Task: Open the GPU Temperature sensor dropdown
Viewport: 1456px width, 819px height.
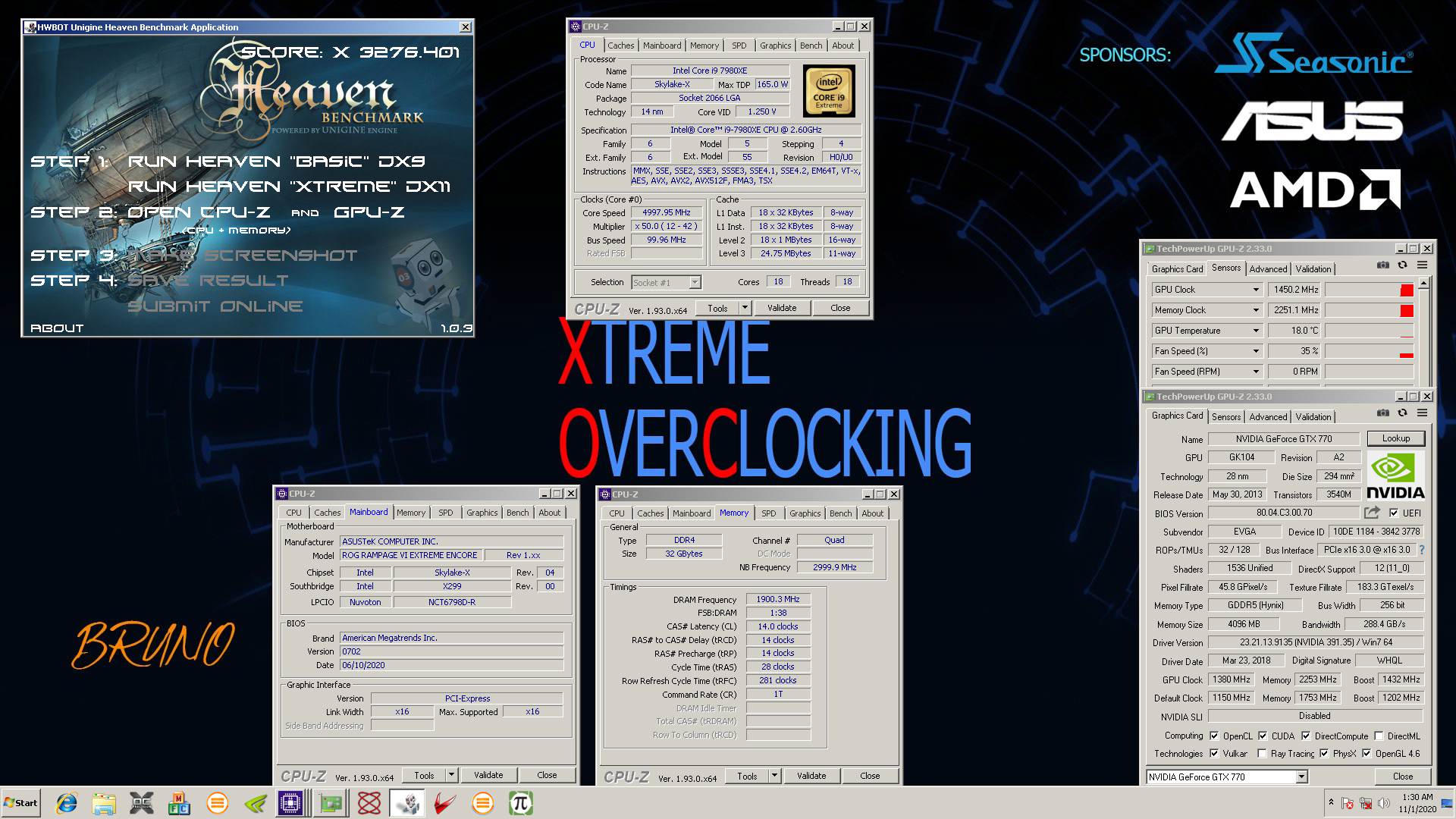Action: click(x=1256, y=331)
